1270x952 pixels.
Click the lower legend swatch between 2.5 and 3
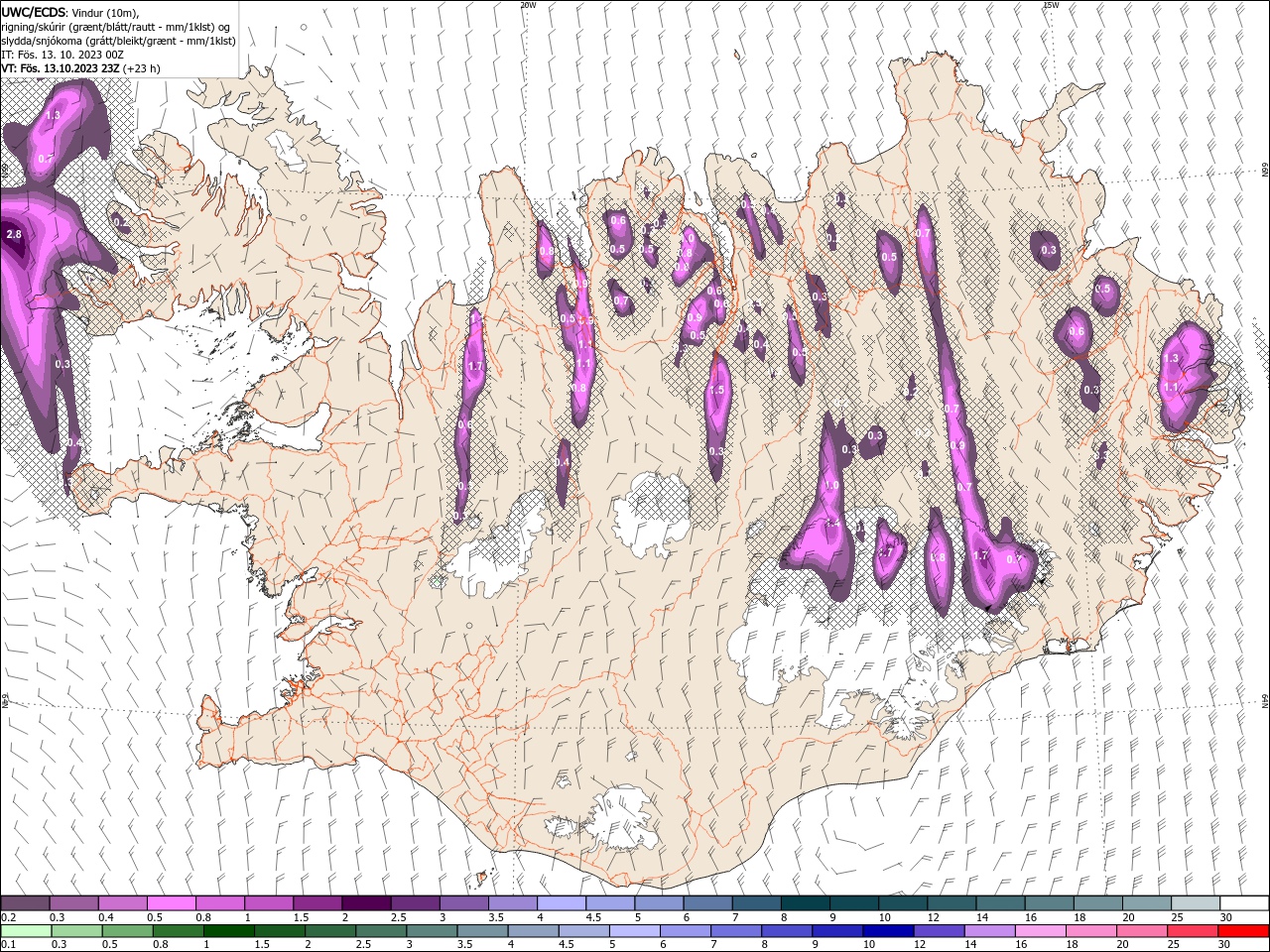[x=381, y=931]
